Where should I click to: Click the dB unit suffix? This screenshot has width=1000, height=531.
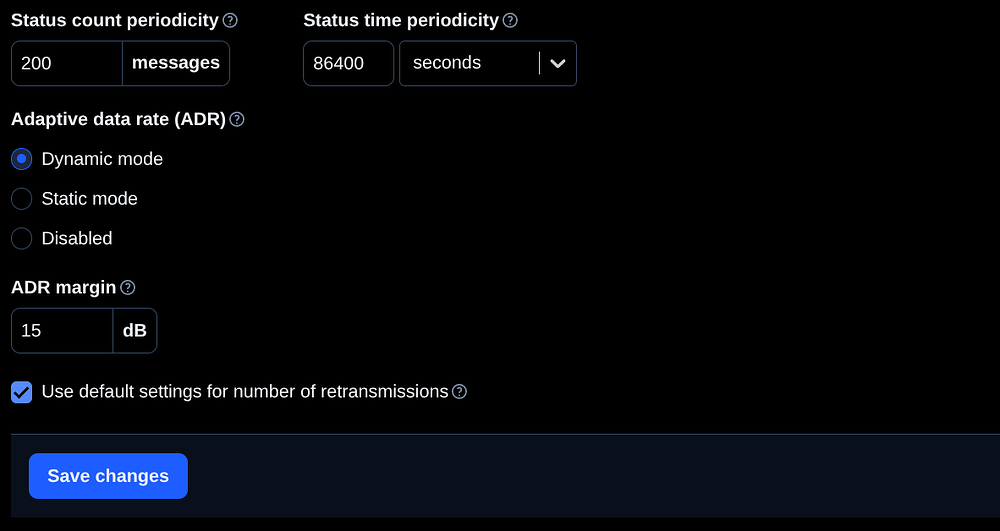135,331
